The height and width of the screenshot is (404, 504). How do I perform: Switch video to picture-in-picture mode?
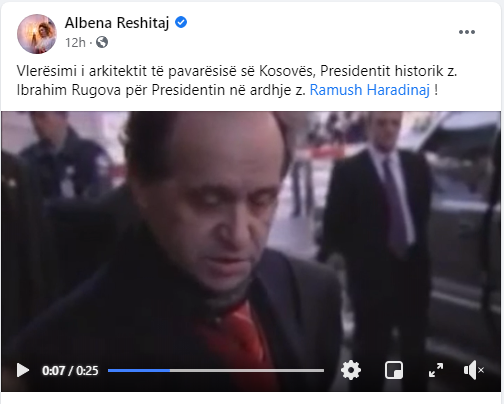[394, 370]
